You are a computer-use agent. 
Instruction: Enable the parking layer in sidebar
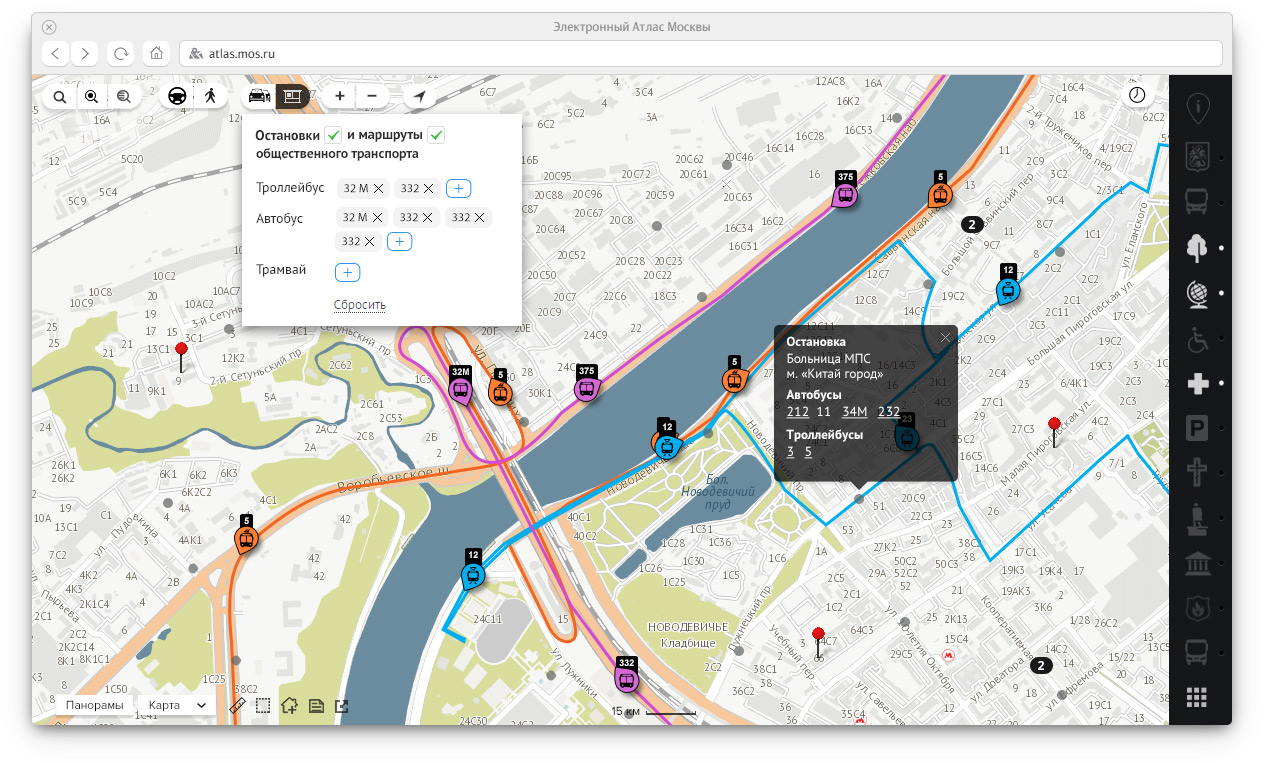[x=1197, y=429]
